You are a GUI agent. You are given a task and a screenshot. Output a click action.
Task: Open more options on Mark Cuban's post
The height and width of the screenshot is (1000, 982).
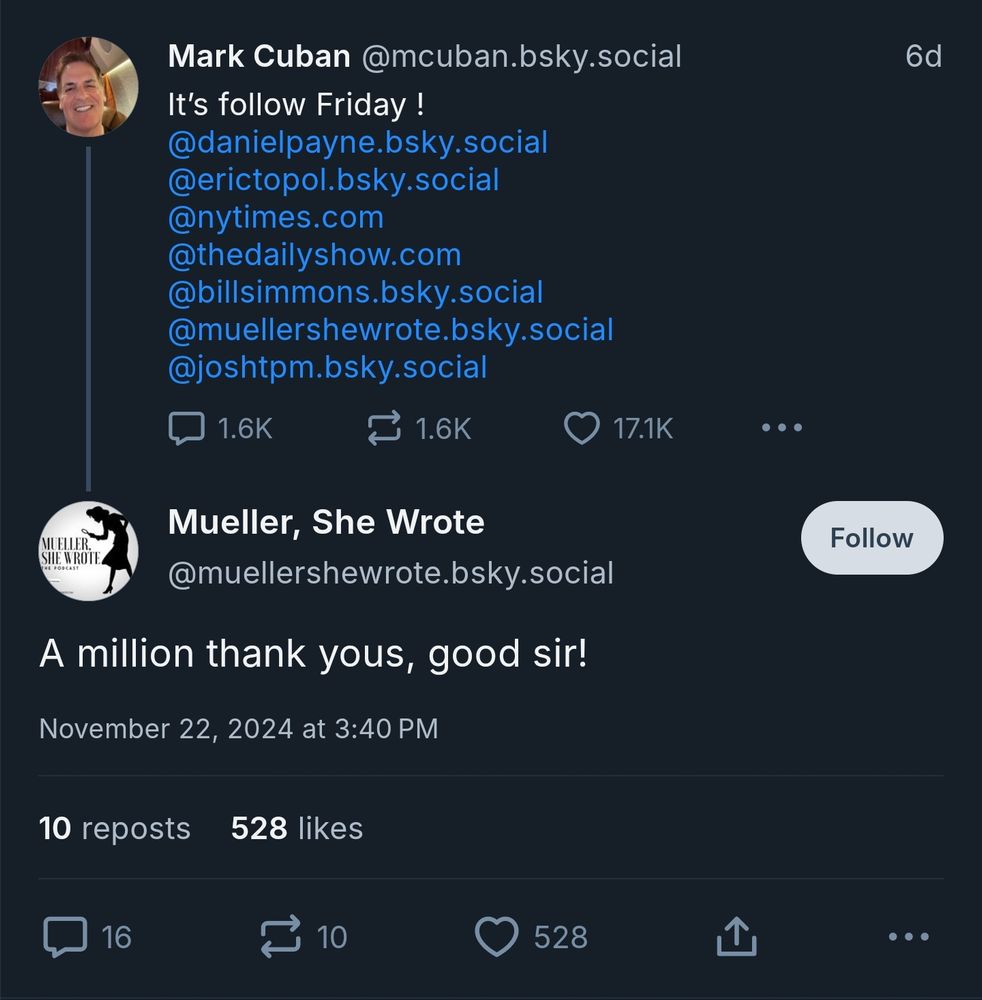coord(781,427)
